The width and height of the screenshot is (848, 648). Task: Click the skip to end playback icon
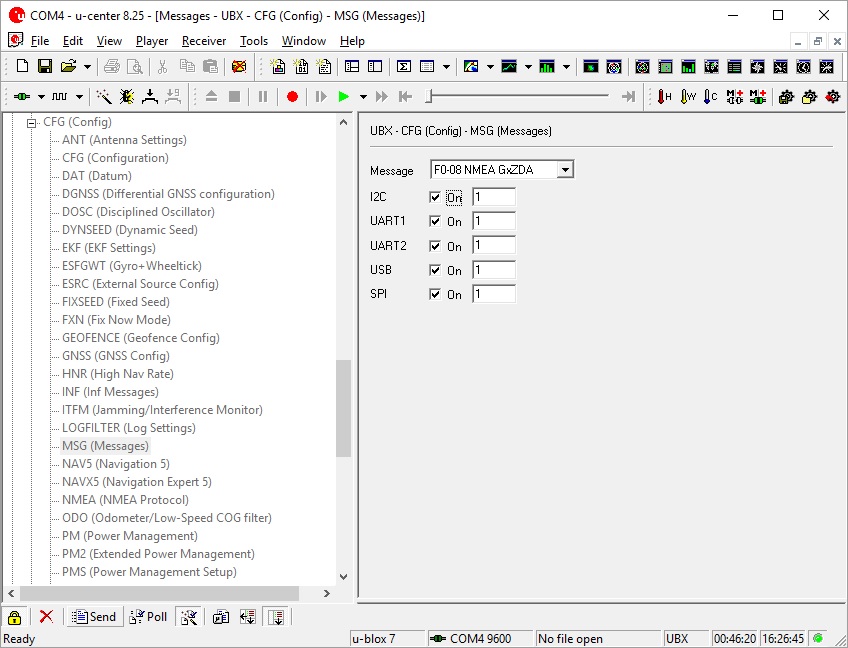pyautogui.click(x=628, y=96)
